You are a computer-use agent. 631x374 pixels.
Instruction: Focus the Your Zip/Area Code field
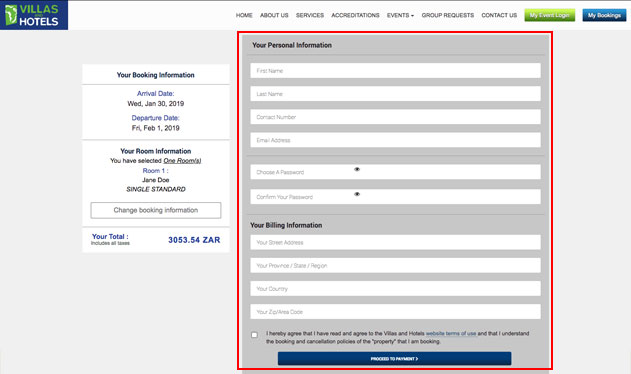point(395,312)
